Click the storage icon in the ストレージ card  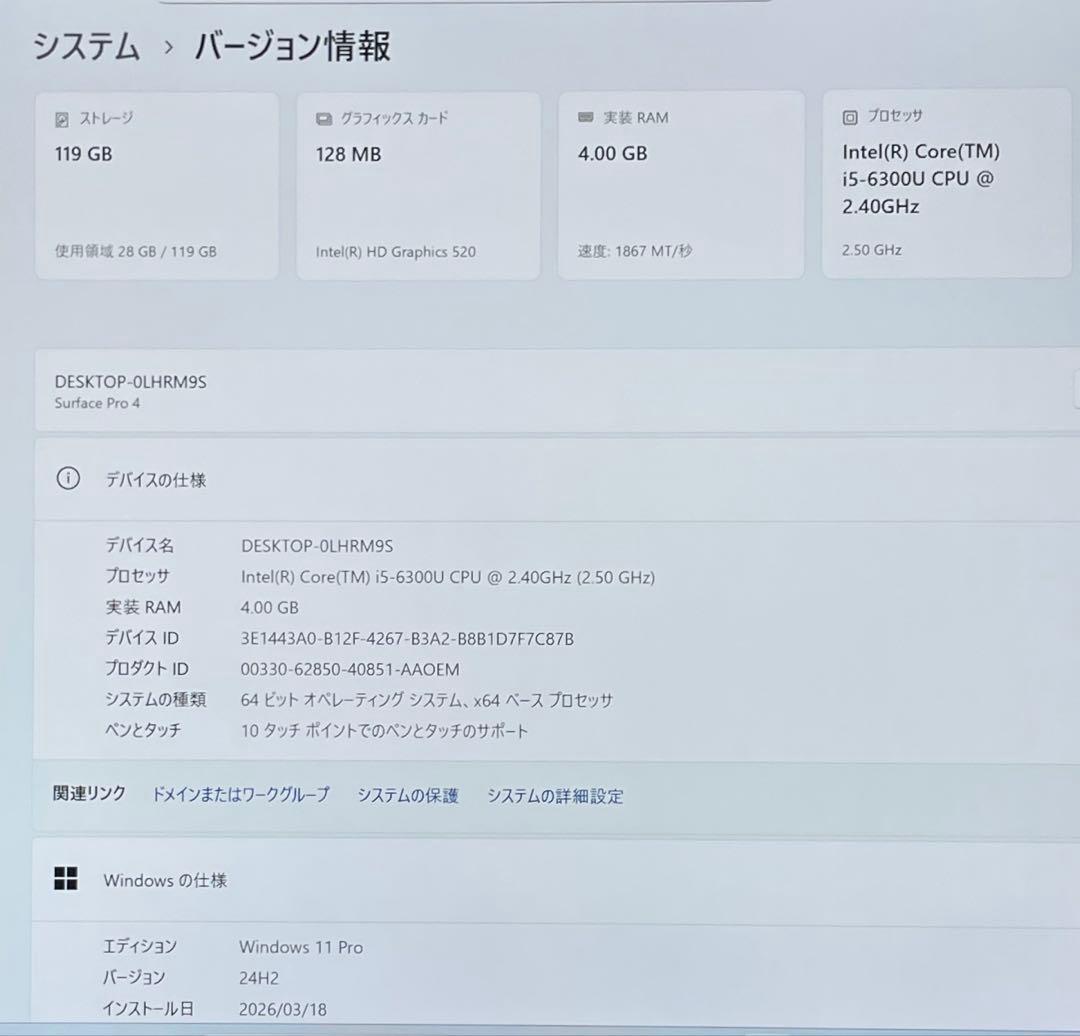tap(61, 120)
